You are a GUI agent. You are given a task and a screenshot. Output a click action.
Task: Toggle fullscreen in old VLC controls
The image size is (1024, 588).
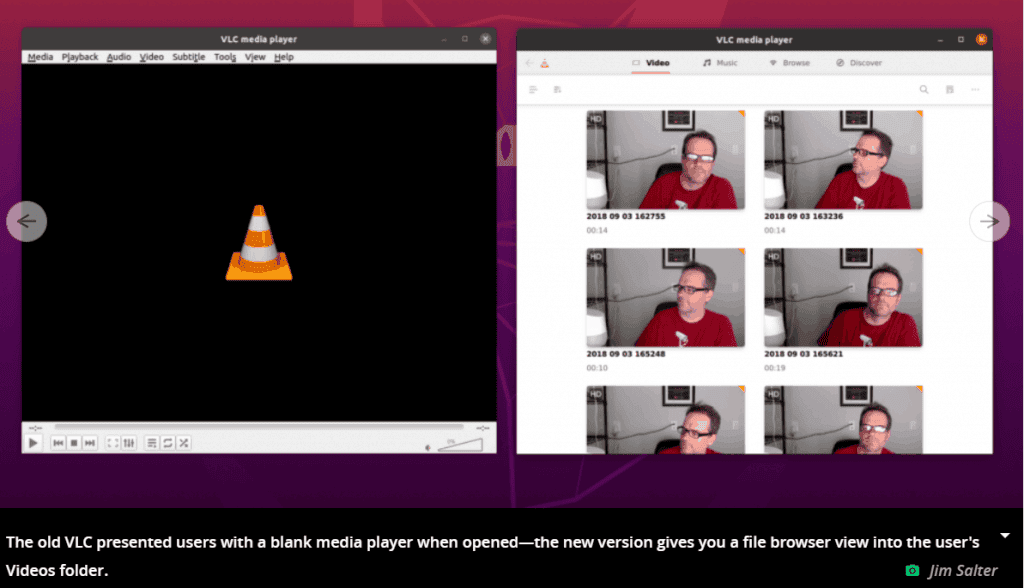pyautogui.click(x=112, y=443)
